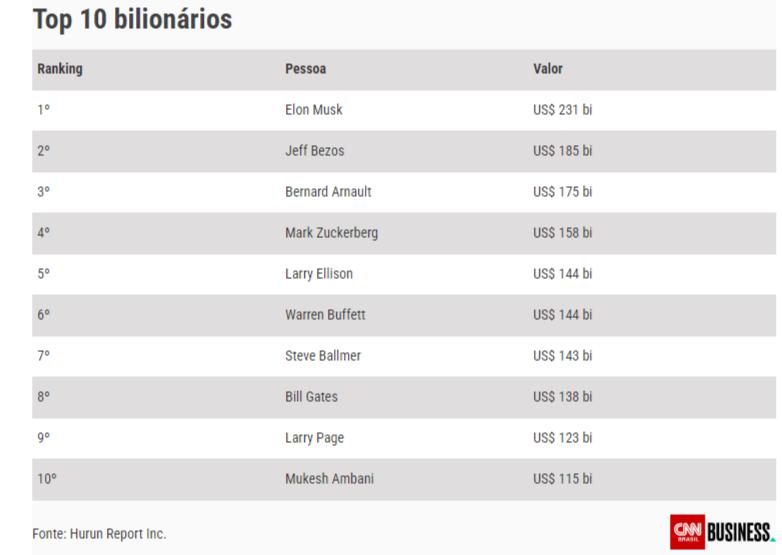This screenshot has height=555, width=782.
Task: Click Warren Buffett in the list
Action: [x=325, y=315]
